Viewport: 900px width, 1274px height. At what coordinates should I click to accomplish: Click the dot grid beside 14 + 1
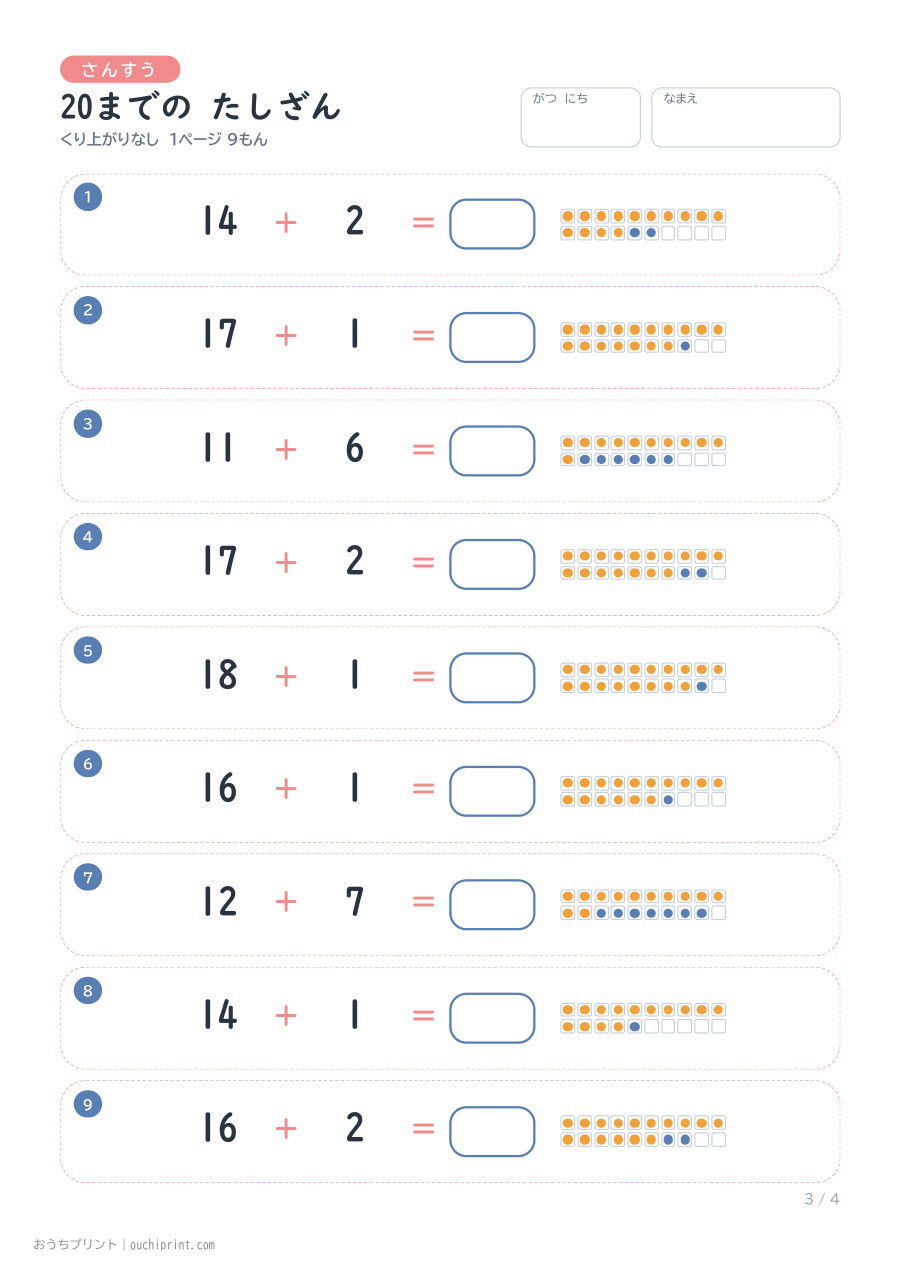tap(643, 1018)
